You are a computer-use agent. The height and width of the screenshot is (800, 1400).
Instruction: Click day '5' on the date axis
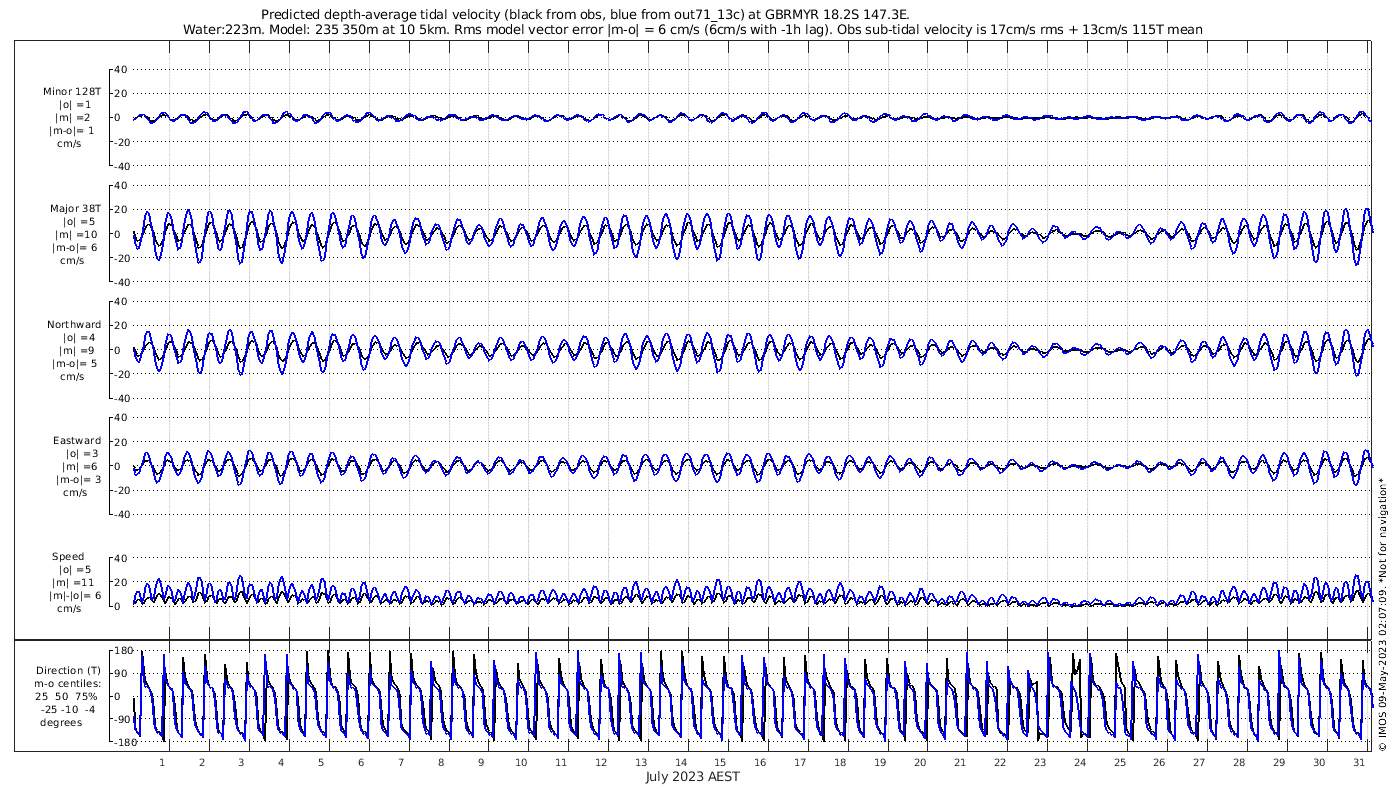(x=321, y=762)
